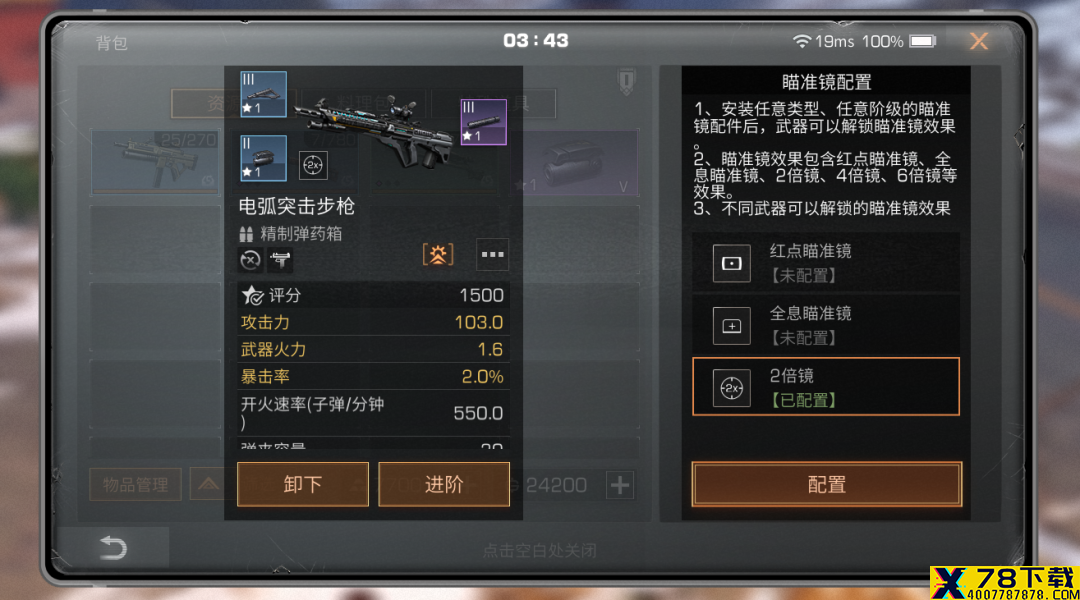Select 红点瞄准镜 red dot sight option
The image size is (1080, 600).
coord(826,263)
